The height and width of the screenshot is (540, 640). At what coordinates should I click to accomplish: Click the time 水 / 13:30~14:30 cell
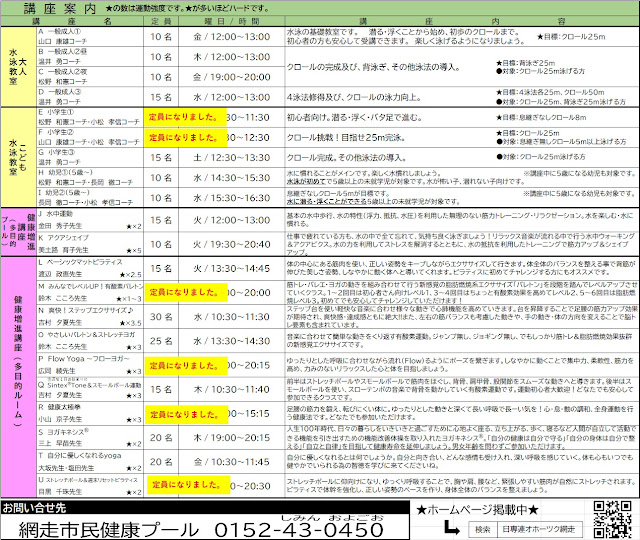point(232,341)
